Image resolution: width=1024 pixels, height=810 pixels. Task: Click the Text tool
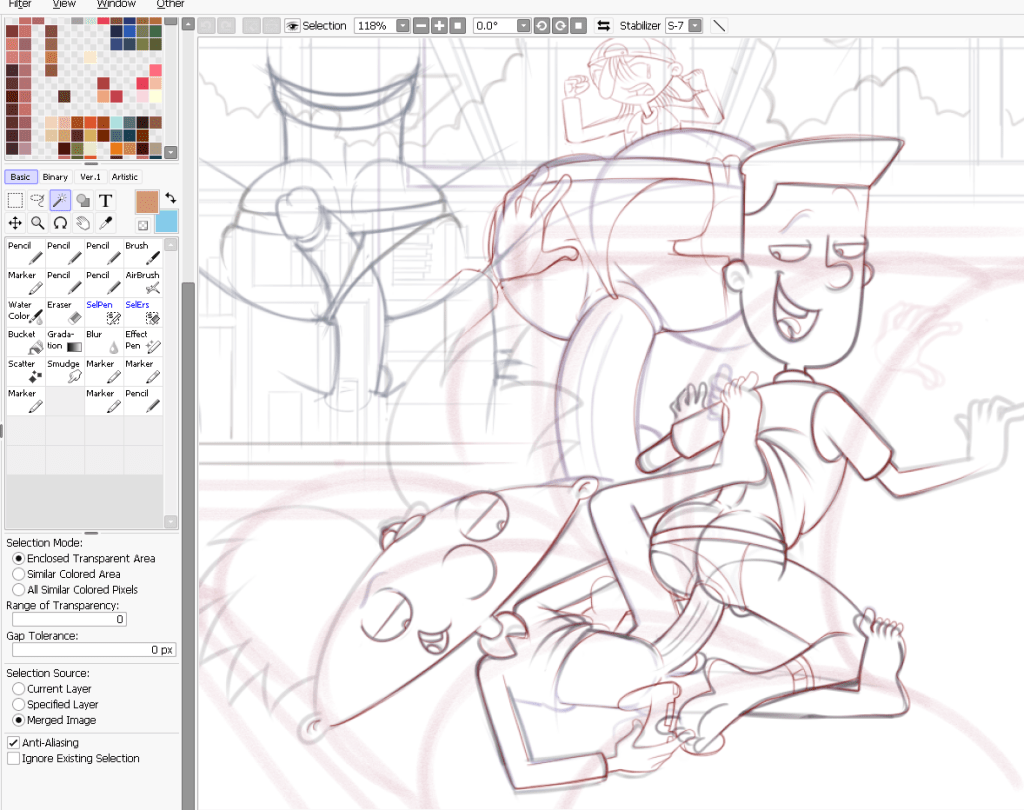pyautogui.click(x=105, y=201)
